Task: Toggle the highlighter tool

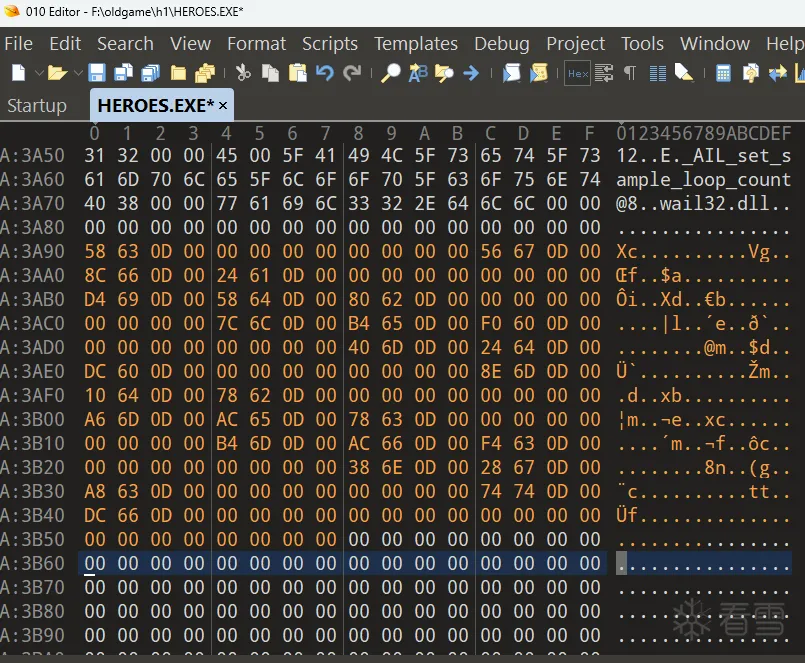Action: [684, 73]
